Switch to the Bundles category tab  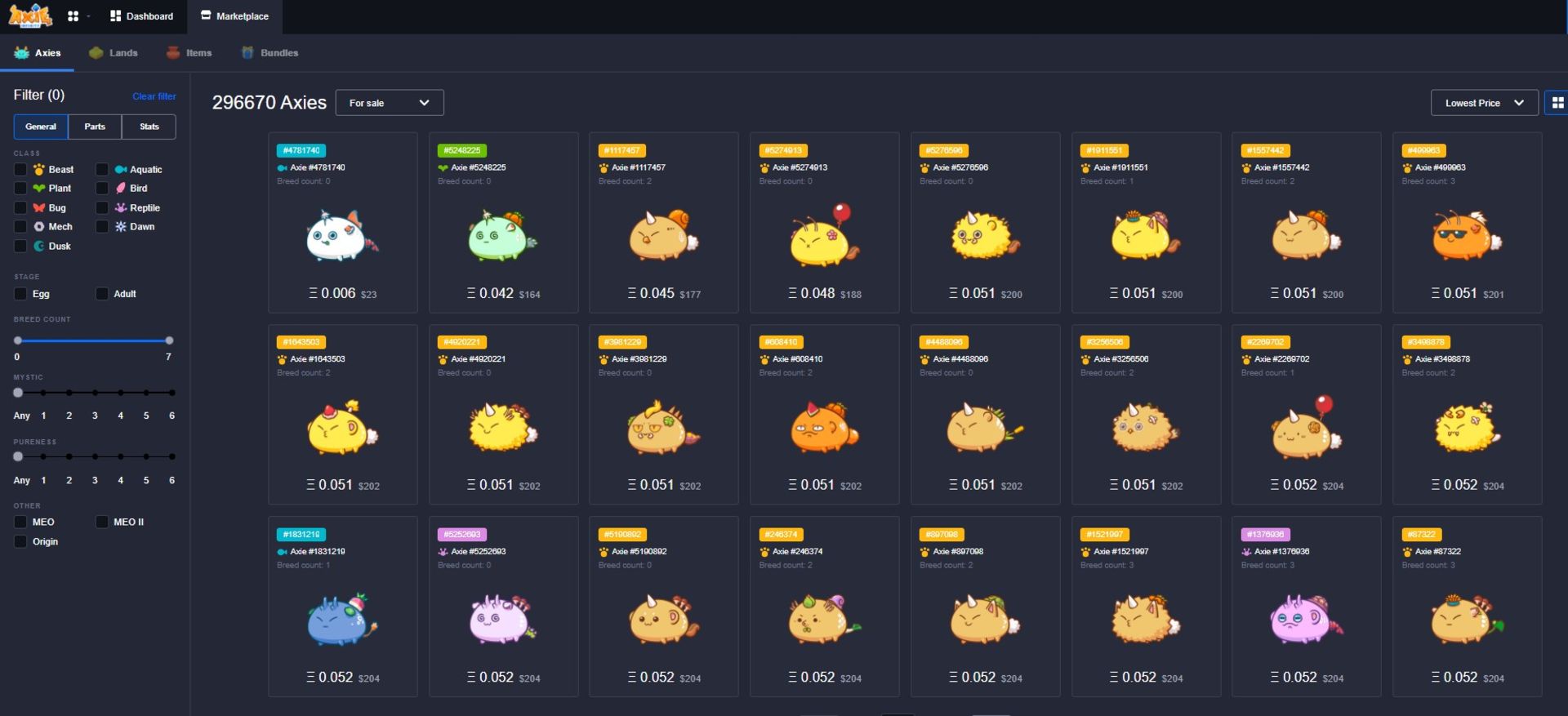click(269, 53)
